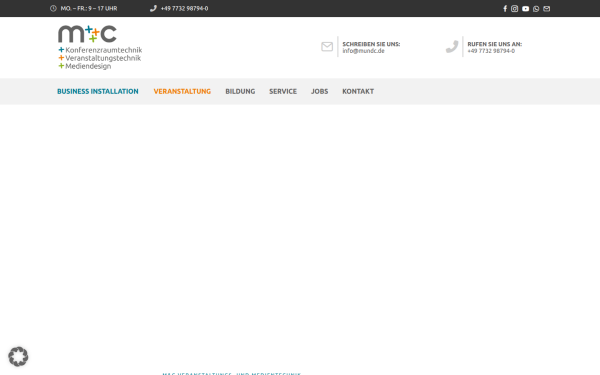Screen dimensions: 600x375
Task: Click the envelope icon beside WhatsApp
Action: (x=546, y=8)
